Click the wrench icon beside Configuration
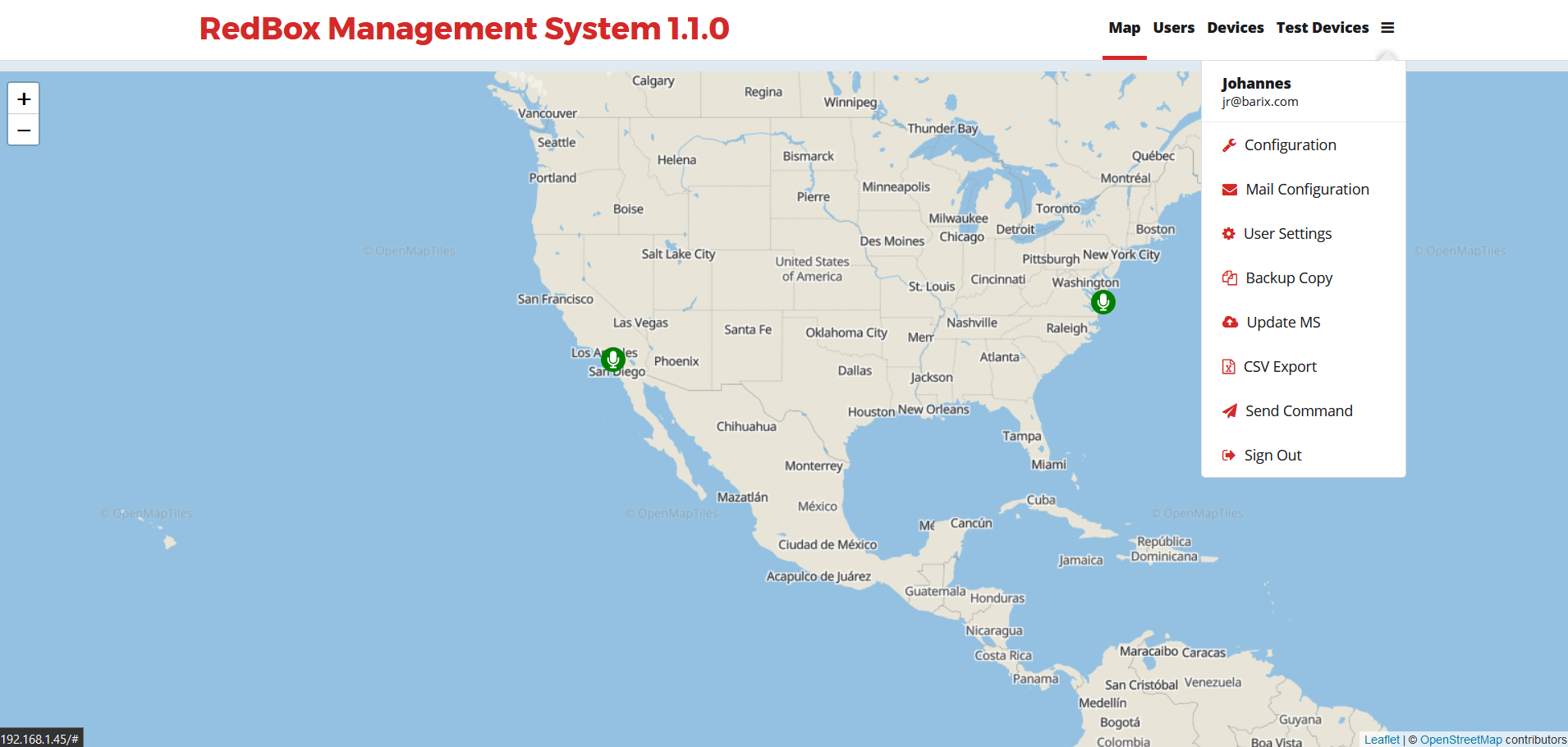This screenshot has height=747, width=1568. point(1229,145)
